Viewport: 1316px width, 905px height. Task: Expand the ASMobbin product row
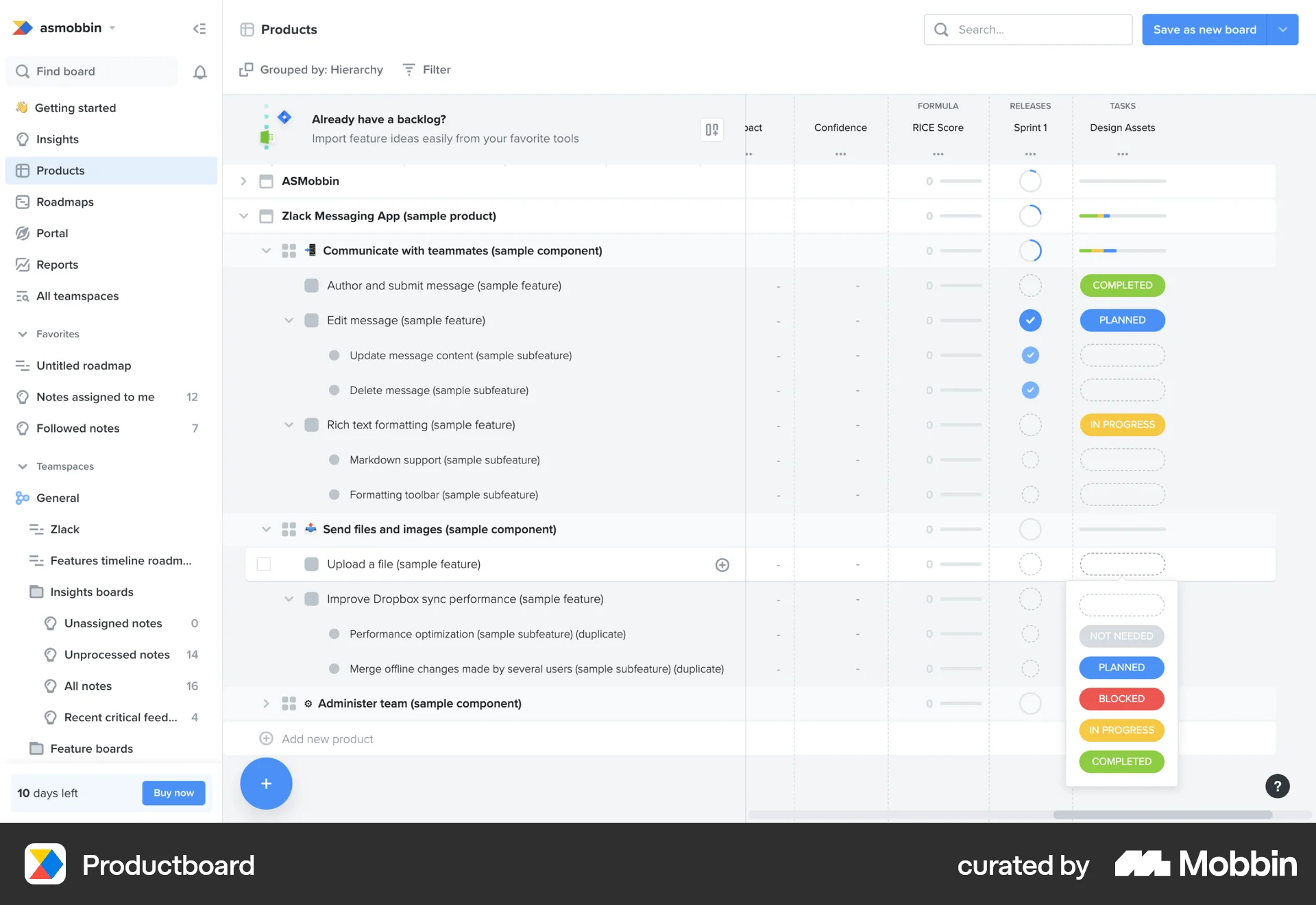point(243,181)
